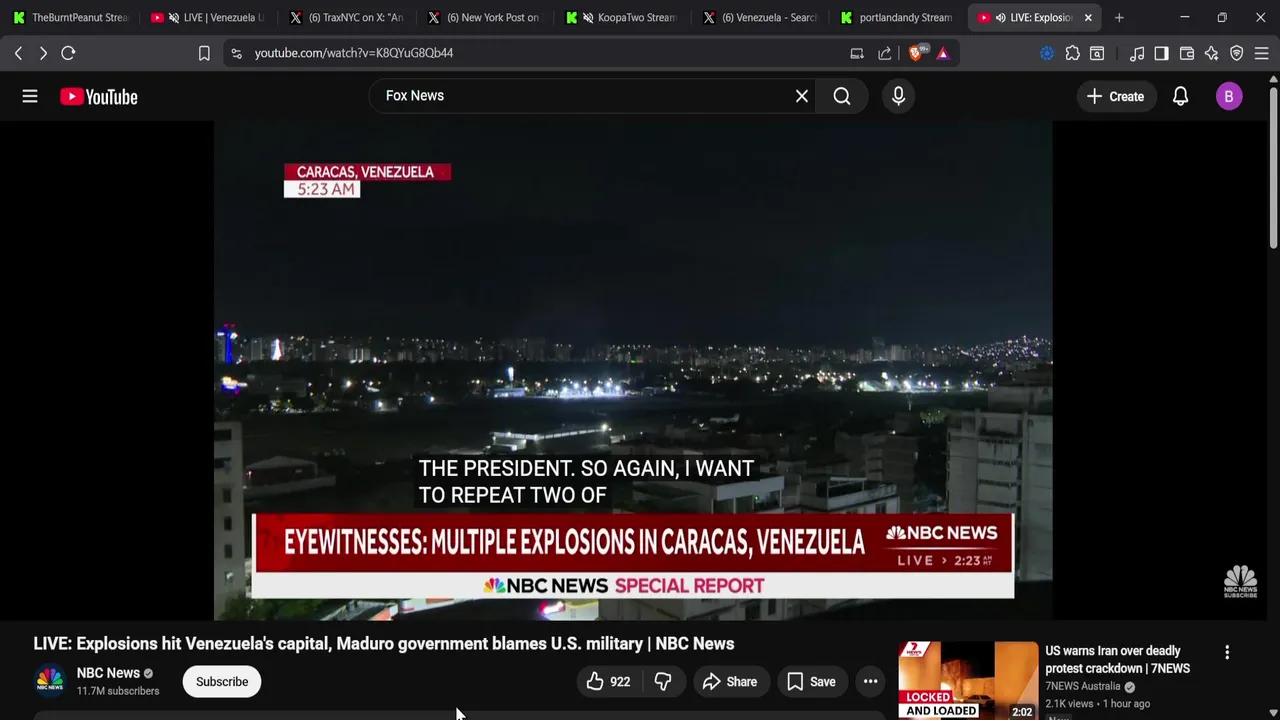The width and height of the screenshot is (1280, 720).
Task: Switch to New York Post on X tab
Action: point(483,17)
